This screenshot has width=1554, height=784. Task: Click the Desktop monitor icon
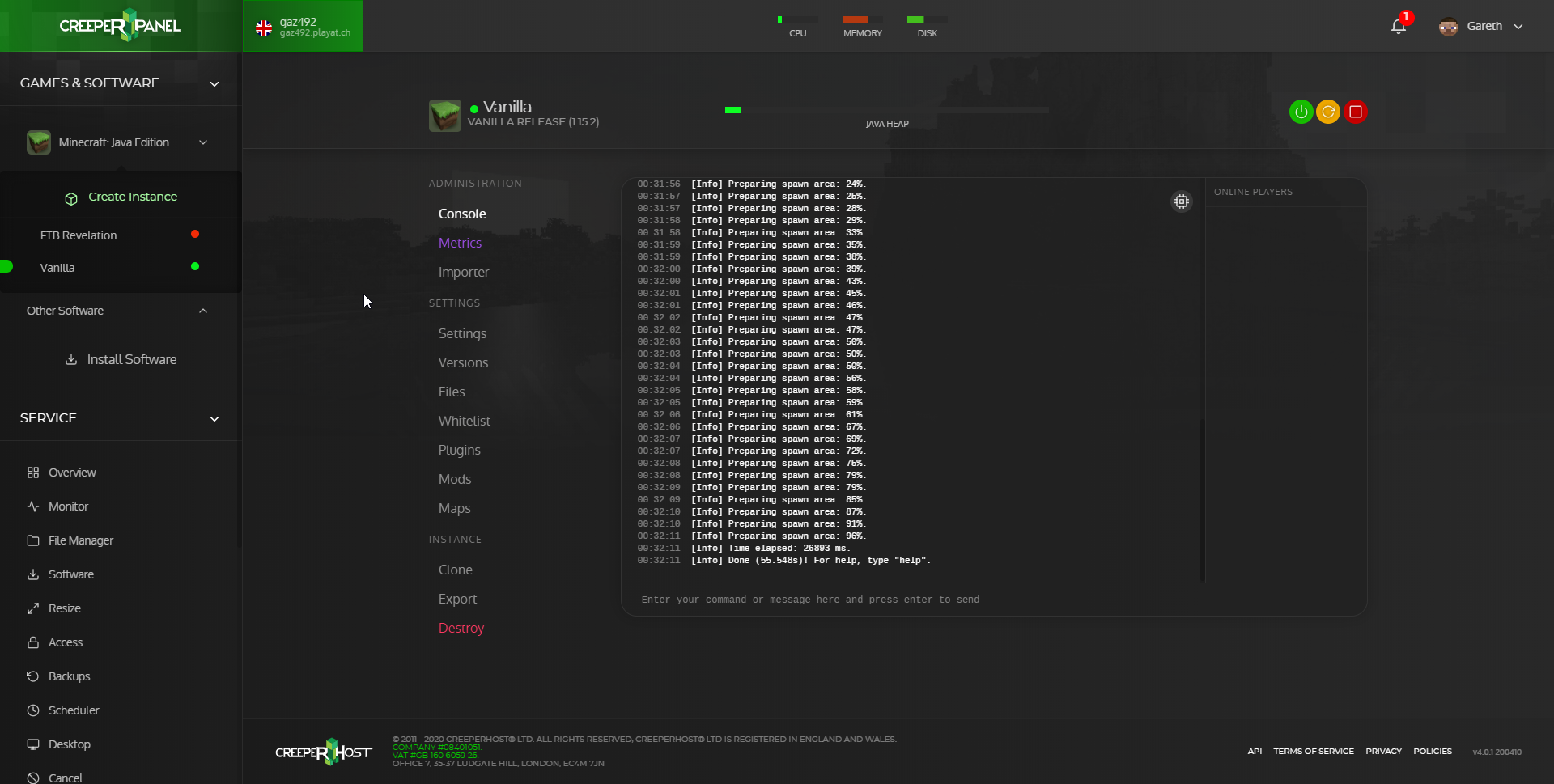[33, 744]
